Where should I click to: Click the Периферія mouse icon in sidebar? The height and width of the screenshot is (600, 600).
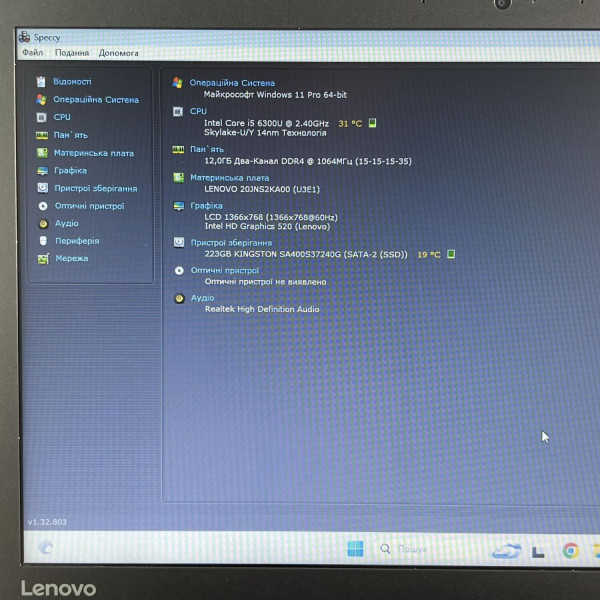click(43, 241)
